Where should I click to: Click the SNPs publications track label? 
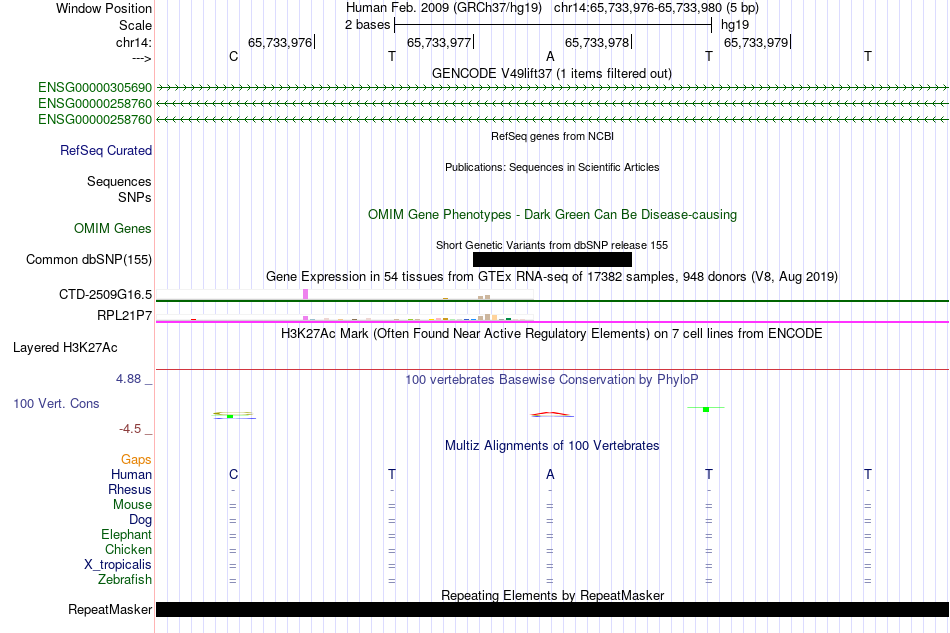[x=135, y=197]
